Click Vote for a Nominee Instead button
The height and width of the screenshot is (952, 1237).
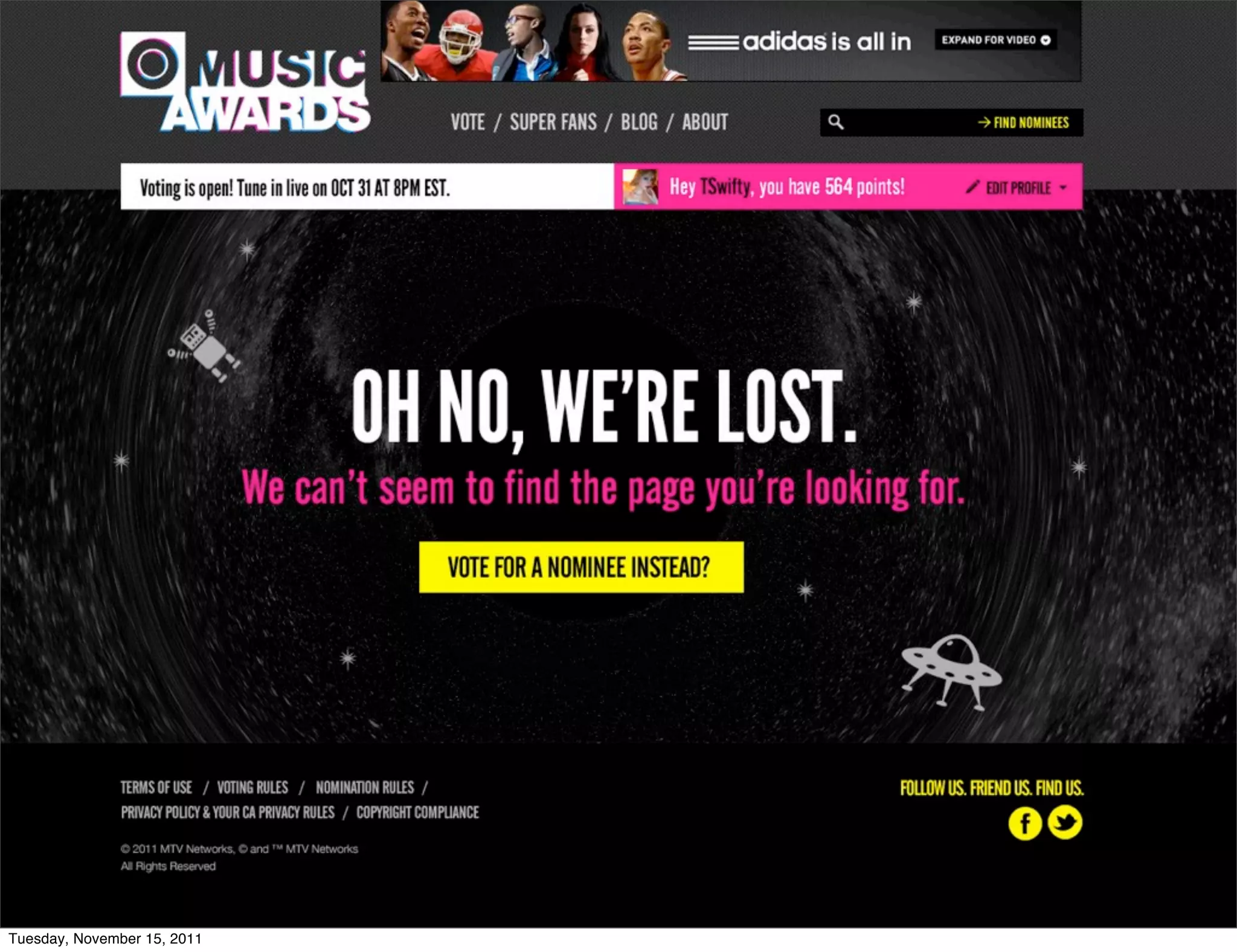coord(581,567)
